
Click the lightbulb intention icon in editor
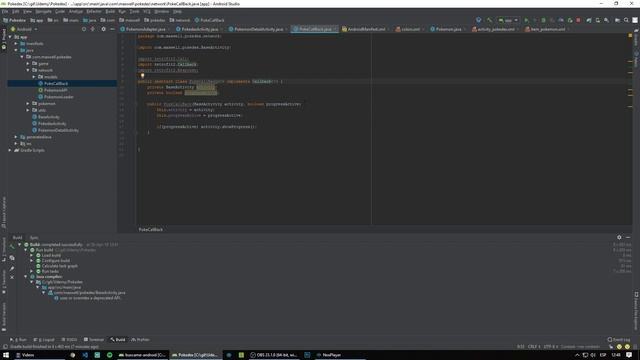142,76
